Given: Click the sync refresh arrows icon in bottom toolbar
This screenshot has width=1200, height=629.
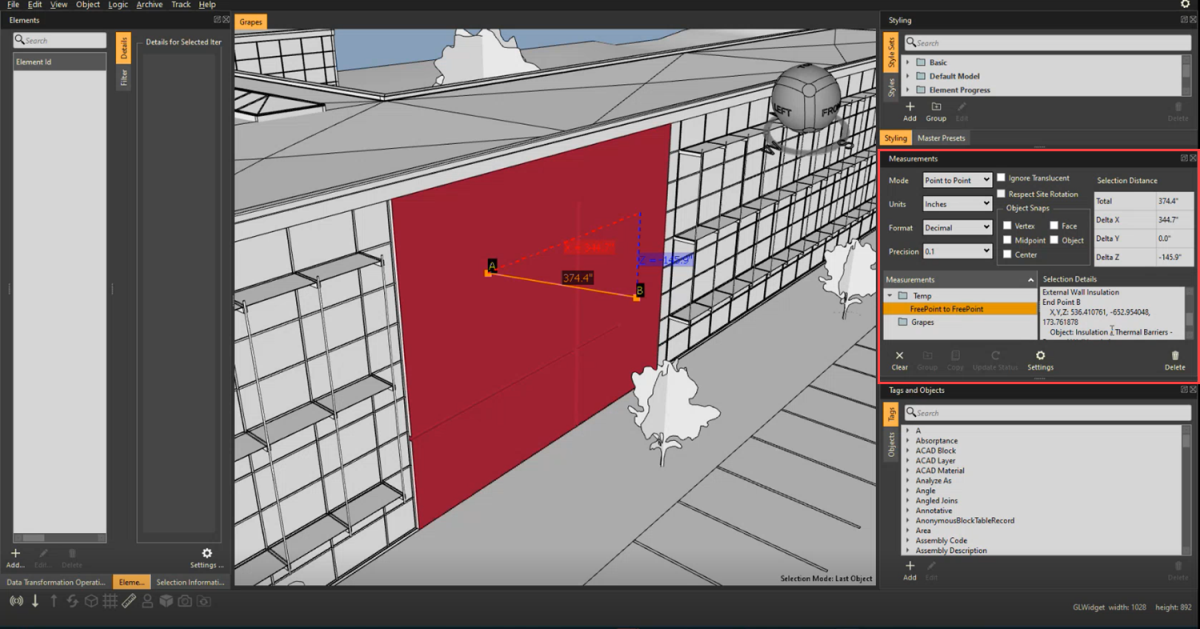Looking at the screenshot, I should tap(73, 601).
